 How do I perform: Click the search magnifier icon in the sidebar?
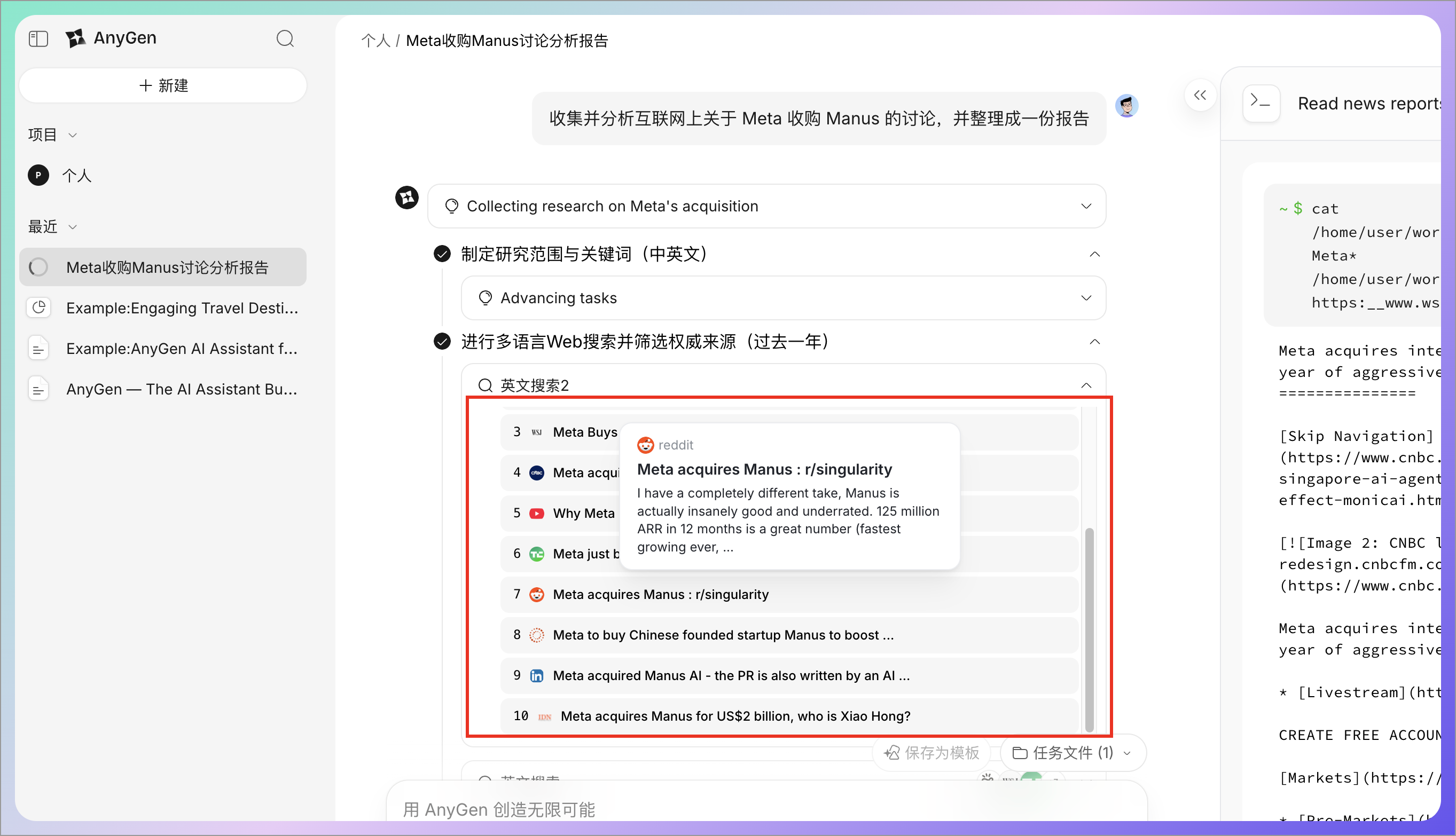[285, 38]
